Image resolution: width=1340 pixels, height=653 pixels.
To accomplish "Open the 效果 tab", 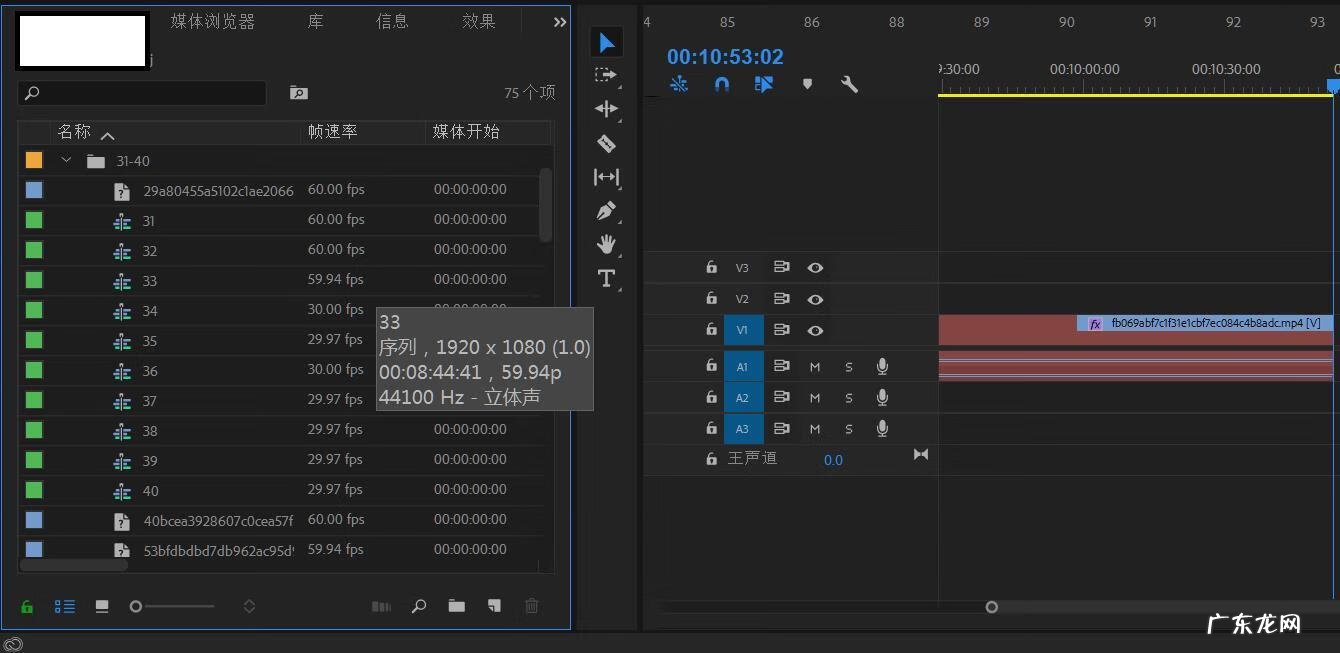I will click(478, 21).
